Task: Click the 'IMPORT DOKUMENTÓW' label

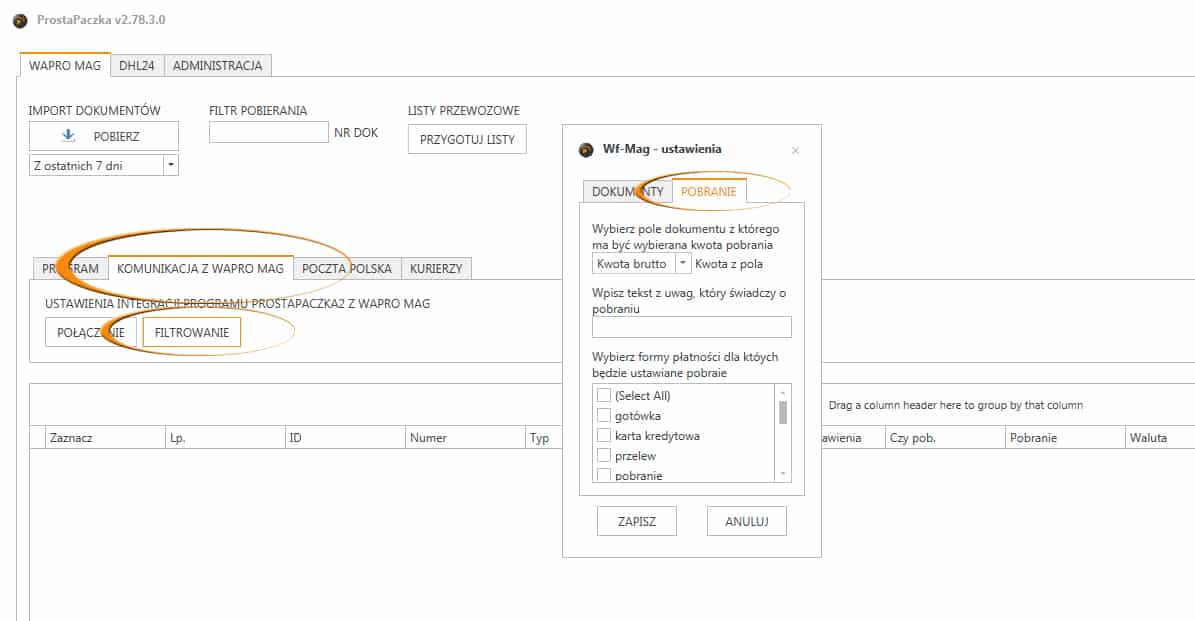Action: (x=95, y=110)
